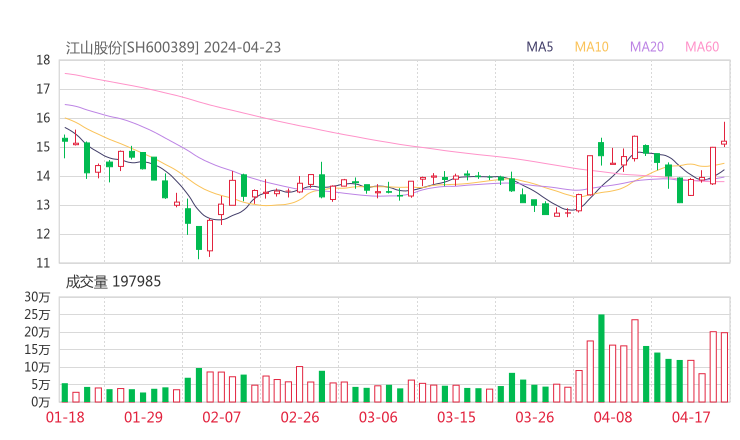Click the MA60 legend label
Screen dimensions: 740x440
click(702, 47)
